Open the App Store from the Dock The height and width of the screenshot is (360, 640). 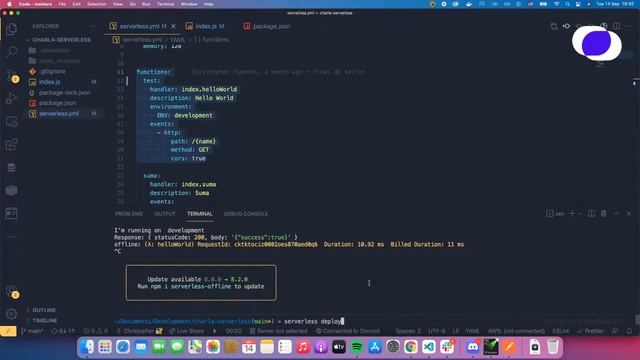tap(375, 347)
